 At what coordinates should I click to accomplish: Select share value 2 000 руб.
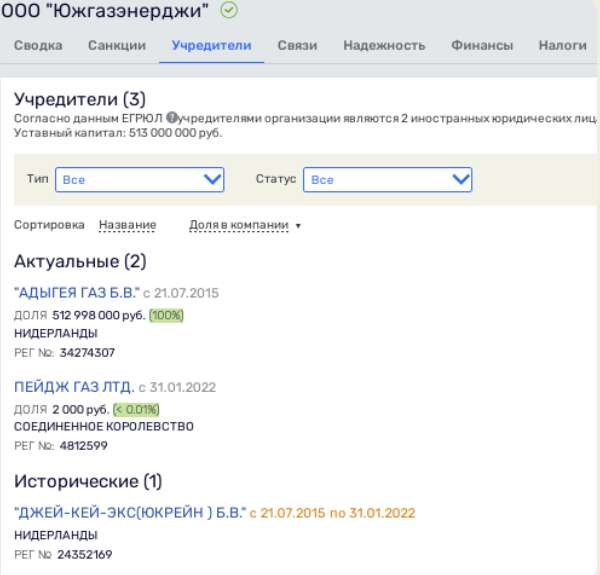[81, 409]
